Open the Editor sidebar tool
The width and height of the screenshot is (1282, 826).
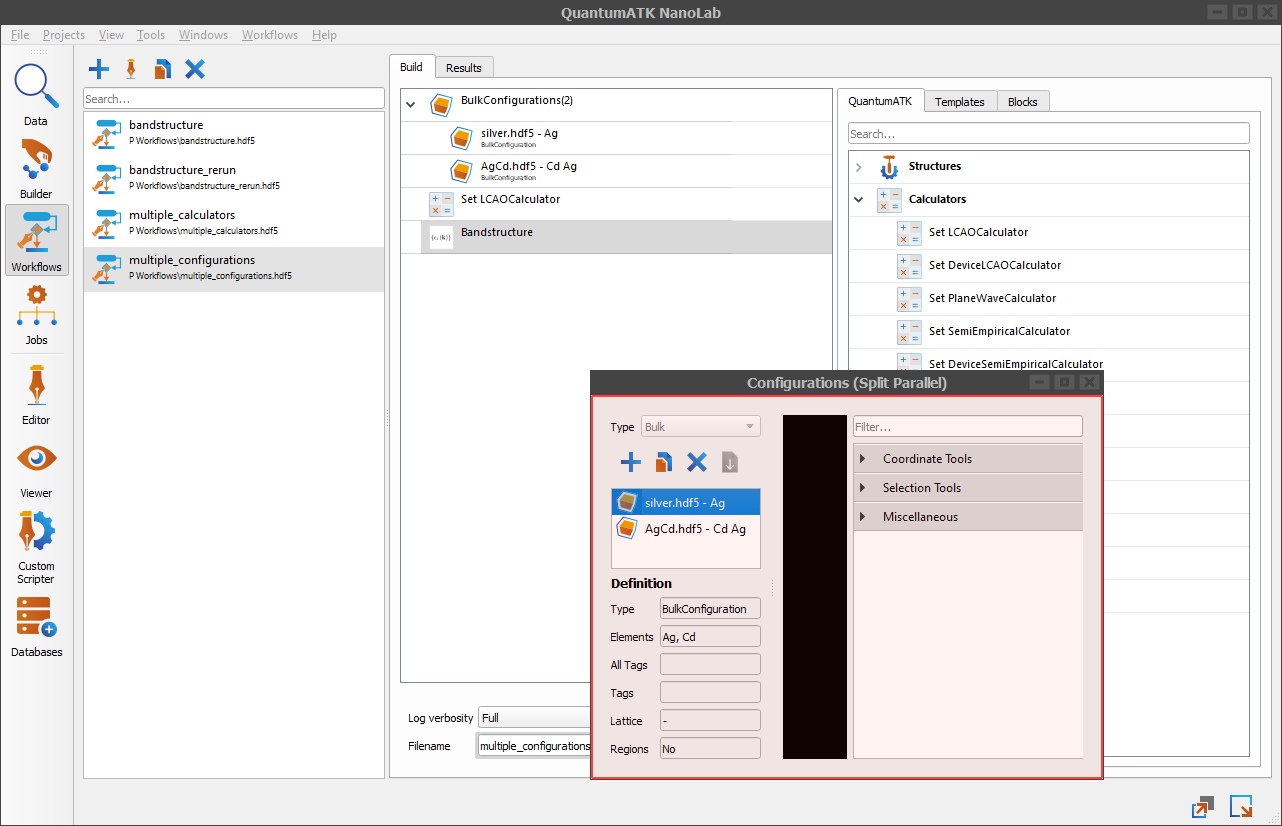[36, 394]
